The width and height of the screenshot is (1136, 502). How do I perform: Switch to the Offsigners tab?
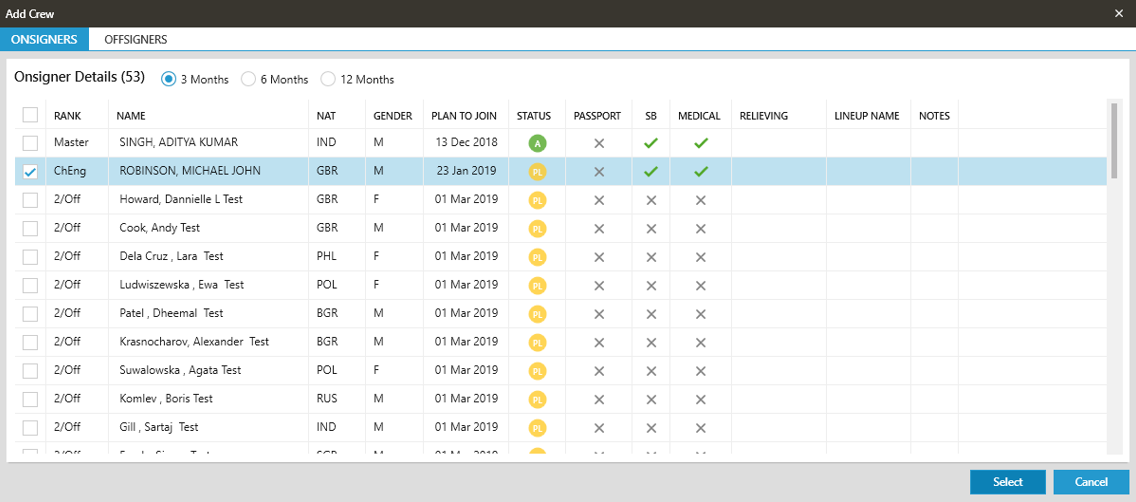[x=135, y=39]
